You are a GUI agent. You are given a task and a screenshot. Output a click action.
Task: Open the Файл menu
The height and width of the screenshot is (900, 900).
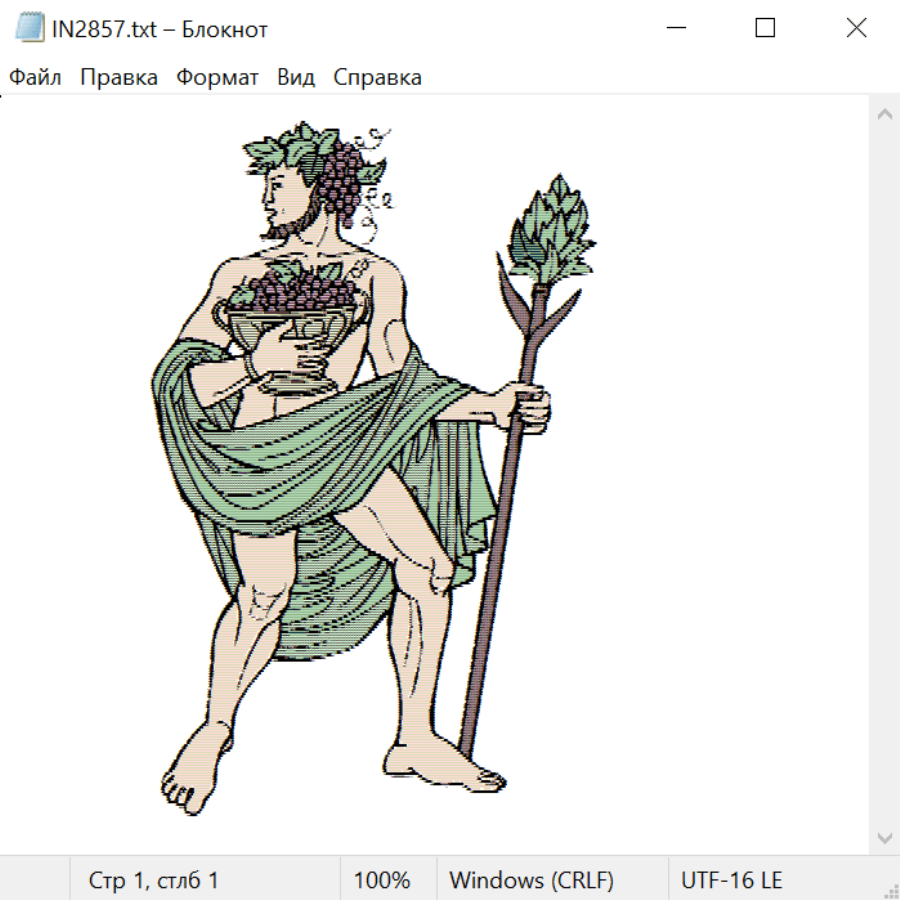35,78
